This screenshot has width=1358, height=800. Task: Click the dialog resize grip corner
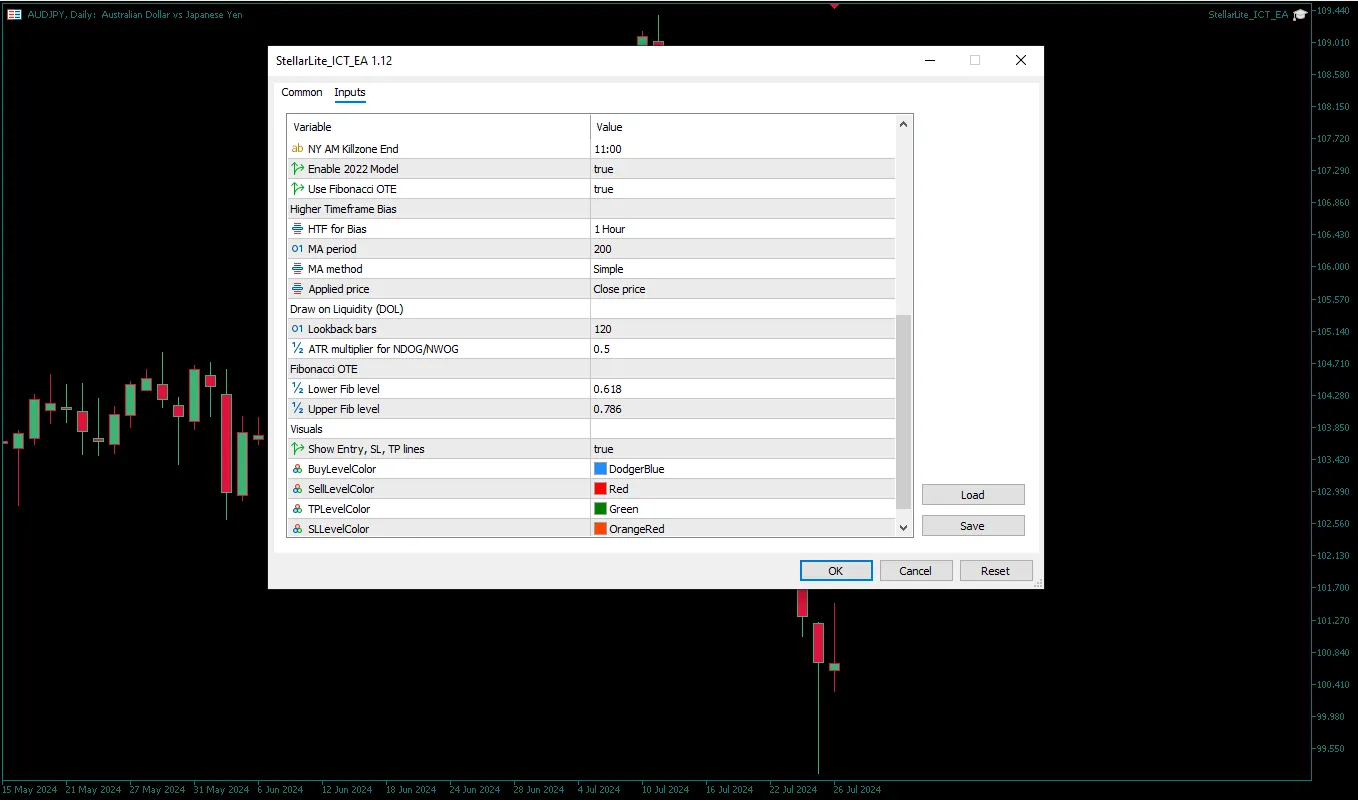tap(1038, 583)
